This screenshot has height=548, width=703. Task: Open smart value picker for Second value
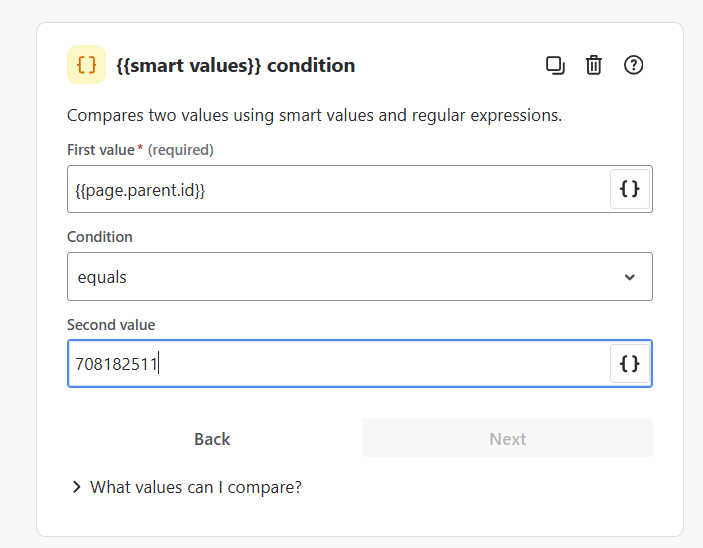[629, 364]
